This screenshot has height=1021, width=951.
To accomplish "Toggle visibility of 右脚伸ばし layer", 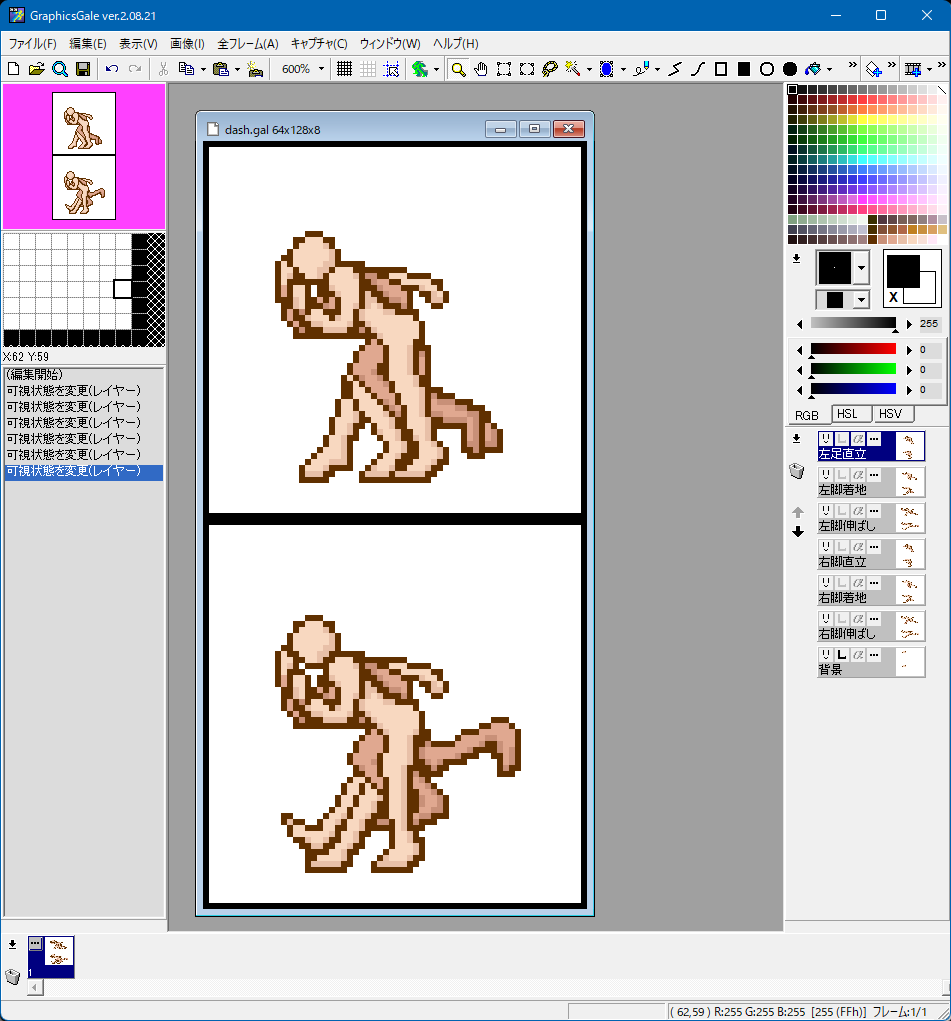I will point(826,618).
